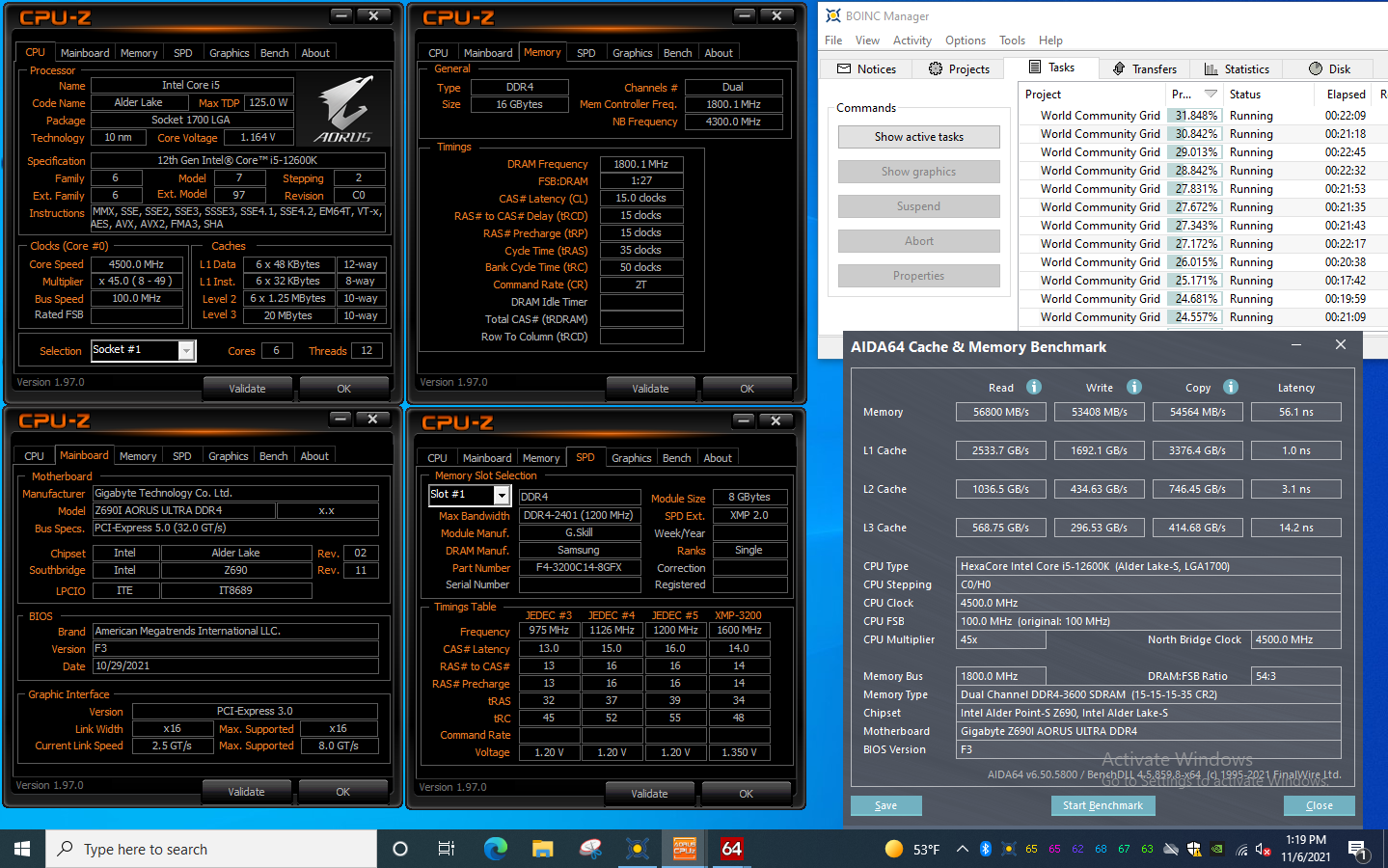Click Validate in the CPU-Z SPD window
The height and width of the screenshot is (868, 1388).
[649, 794]
